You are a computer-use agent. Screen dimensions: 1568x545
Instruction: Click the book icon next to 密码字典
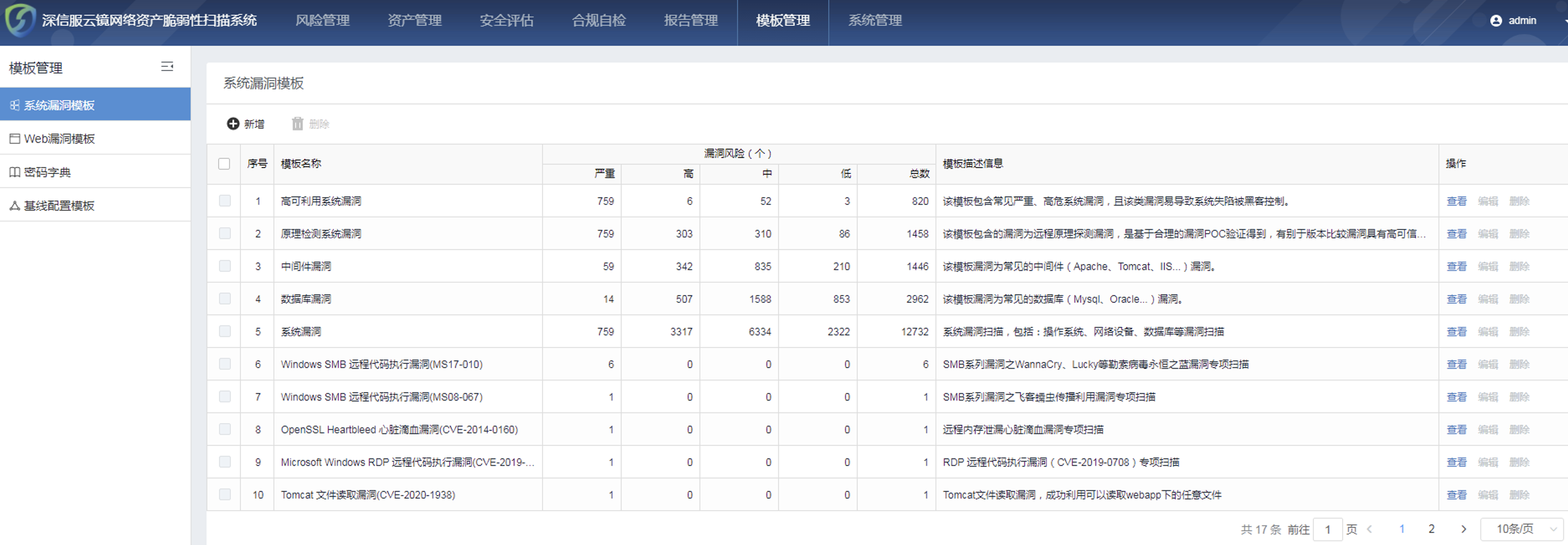click(15, 172)
